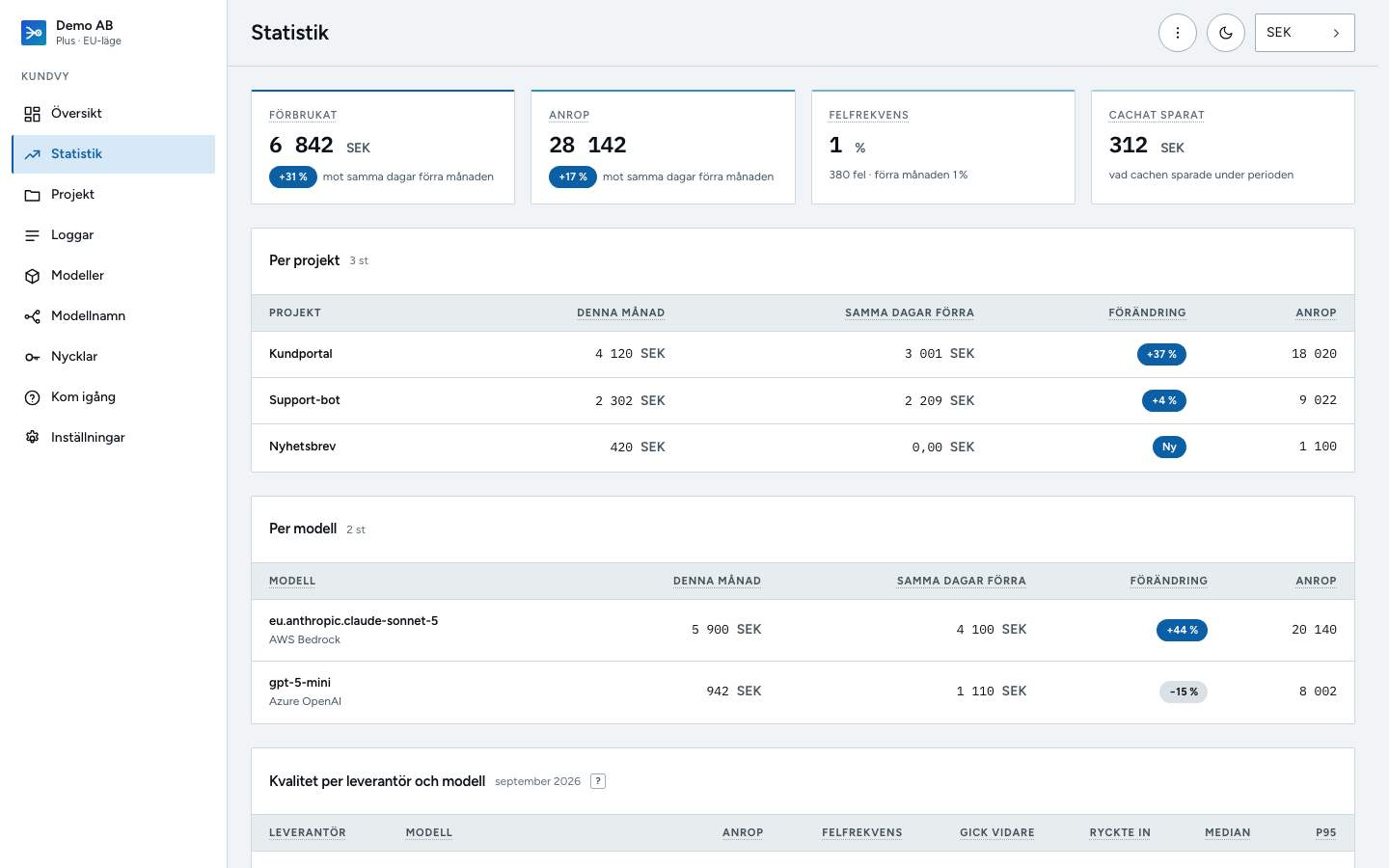
Task: Select the Support-bot project row
Action: click(803, 400)
